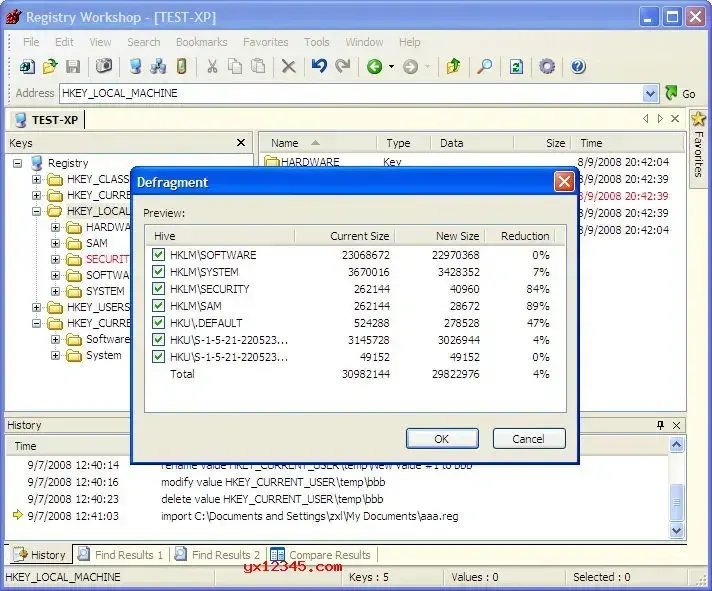Click the History panel scroll up arrow
Viewport: 712px width, 591px height.
pos(676,444)
